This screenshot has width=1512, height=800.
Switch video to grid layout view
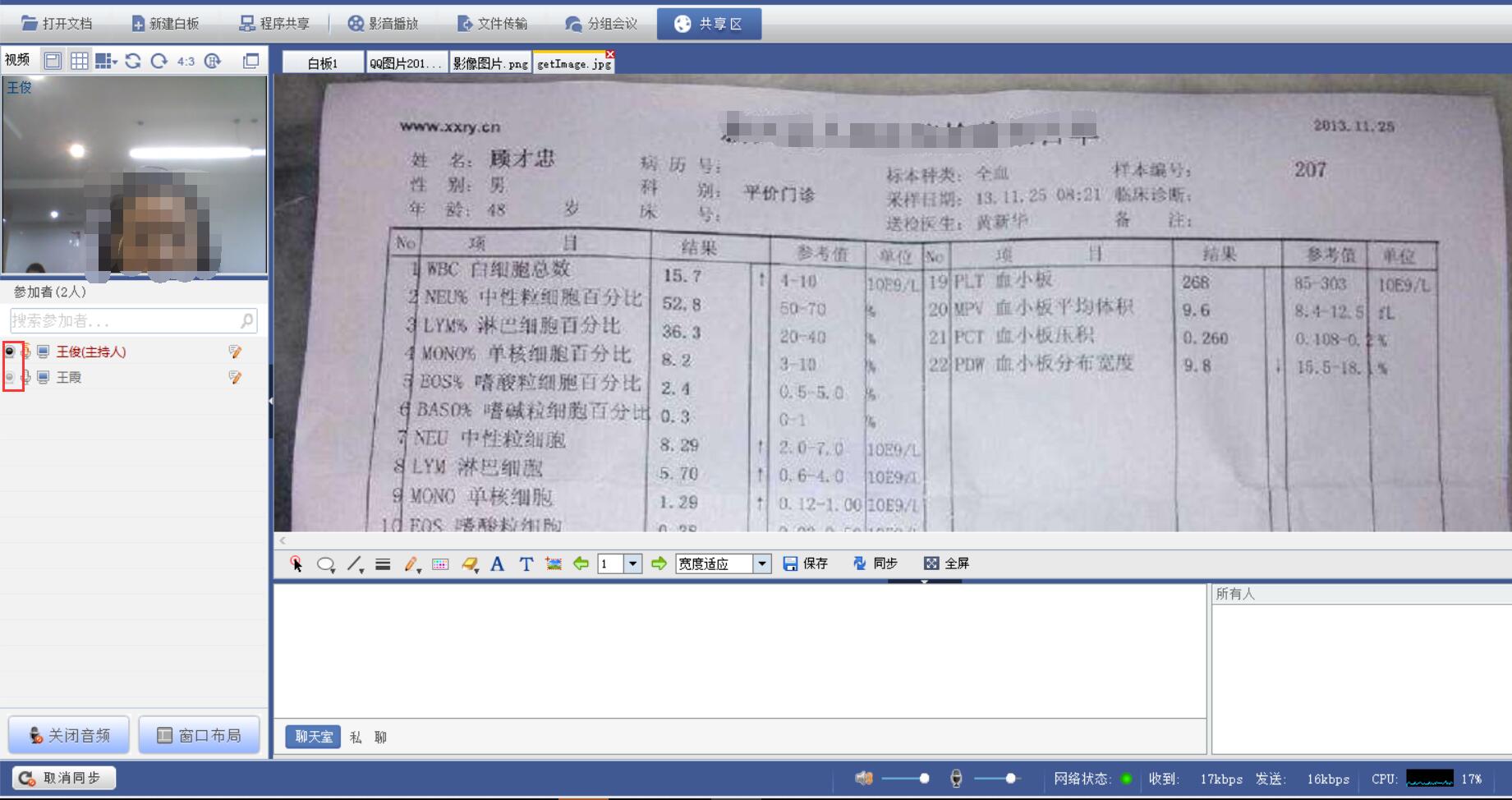point(80,61)
